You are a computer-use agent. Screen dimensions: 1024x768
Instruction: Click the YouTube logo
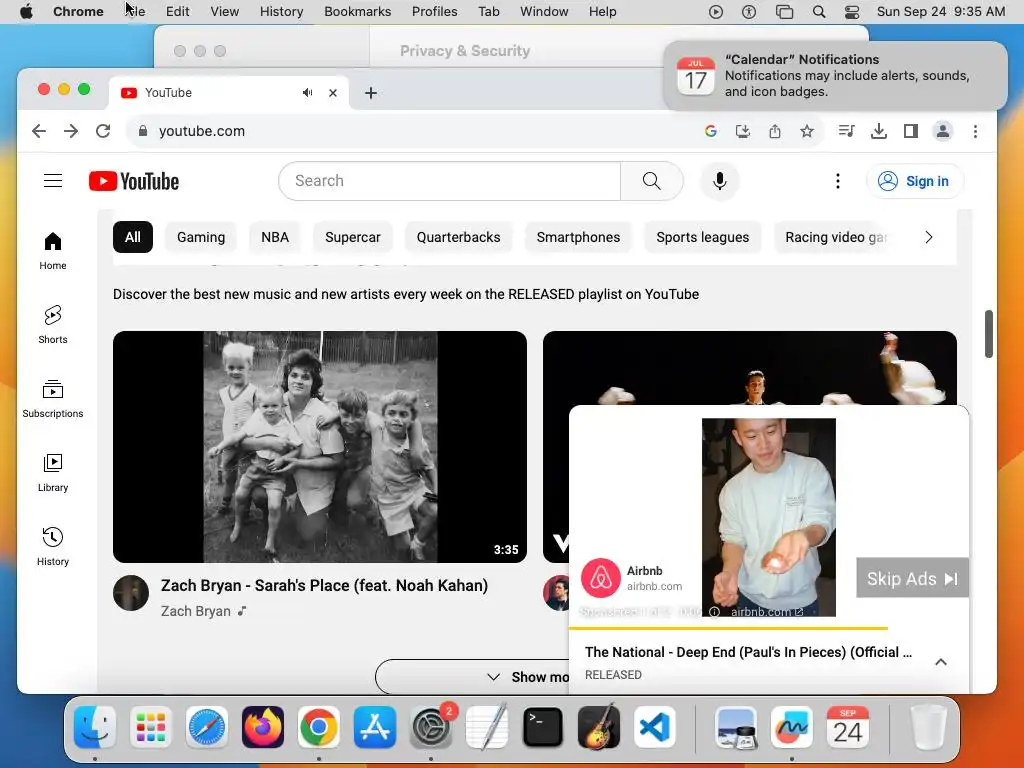point(134,181)
